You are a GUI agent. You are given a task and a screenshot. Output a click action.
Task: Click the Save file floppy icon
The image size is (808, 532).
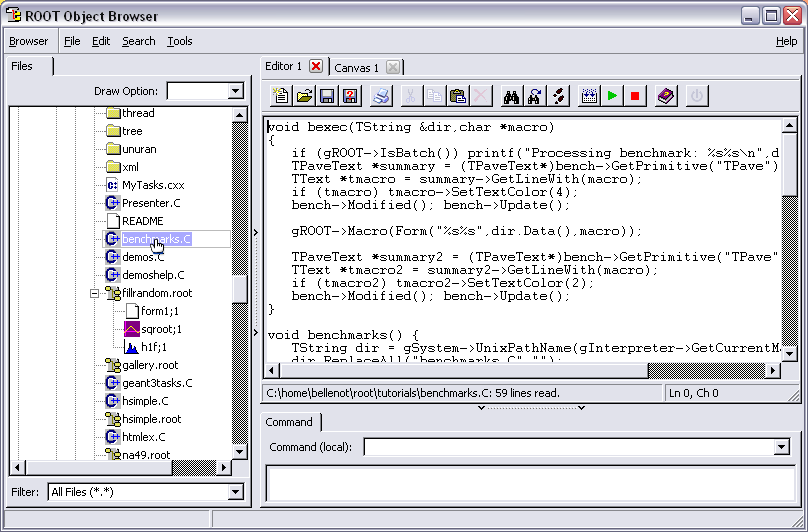tap(326, 96)
